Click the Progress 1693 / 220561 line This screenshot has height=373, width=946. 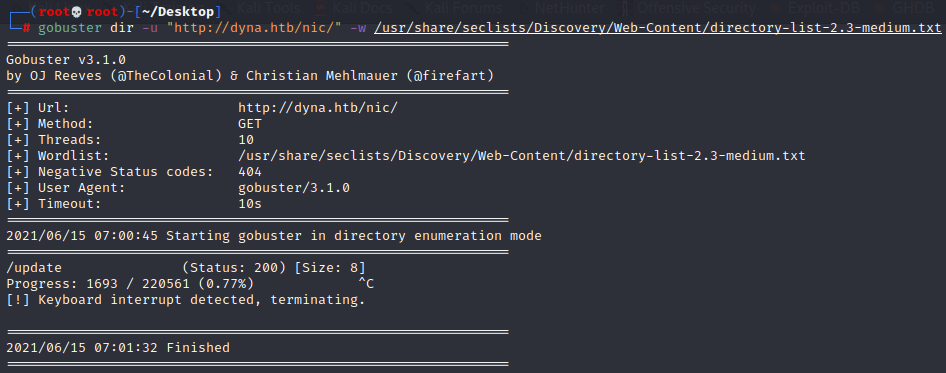click(x=130, y=284)
